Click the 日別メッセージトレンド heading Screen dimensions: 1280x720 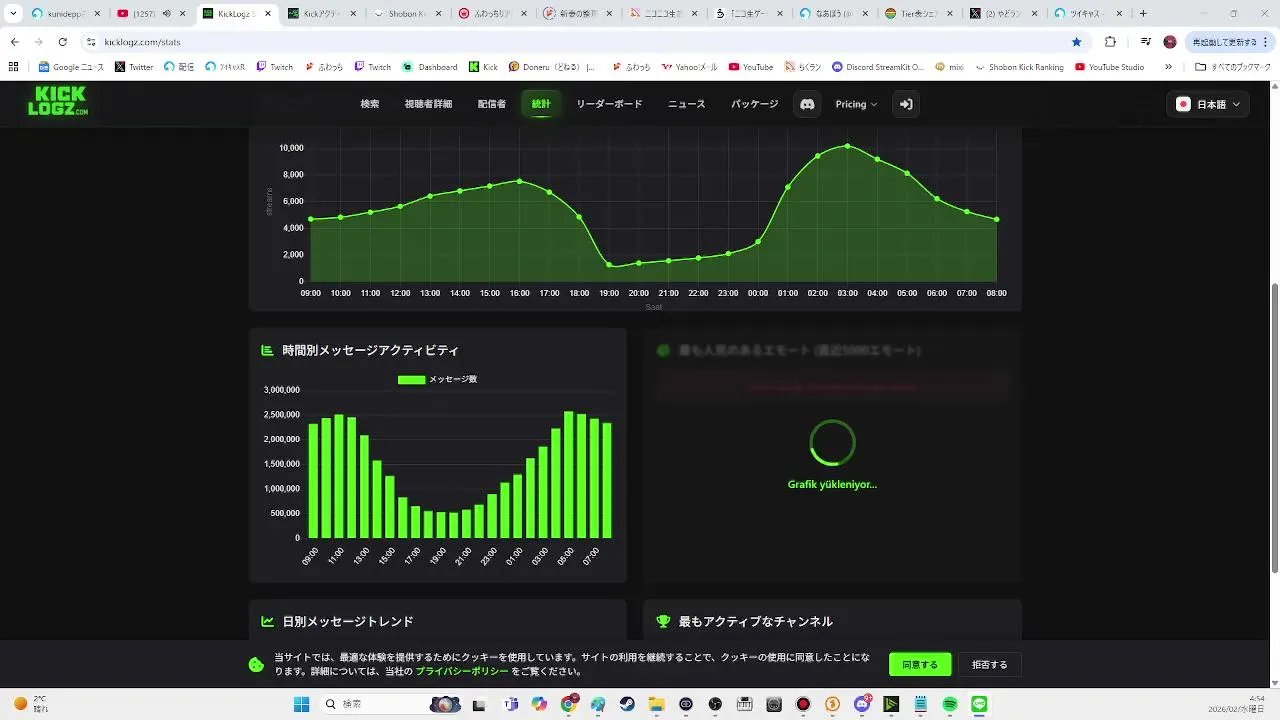tap(347, 621)
